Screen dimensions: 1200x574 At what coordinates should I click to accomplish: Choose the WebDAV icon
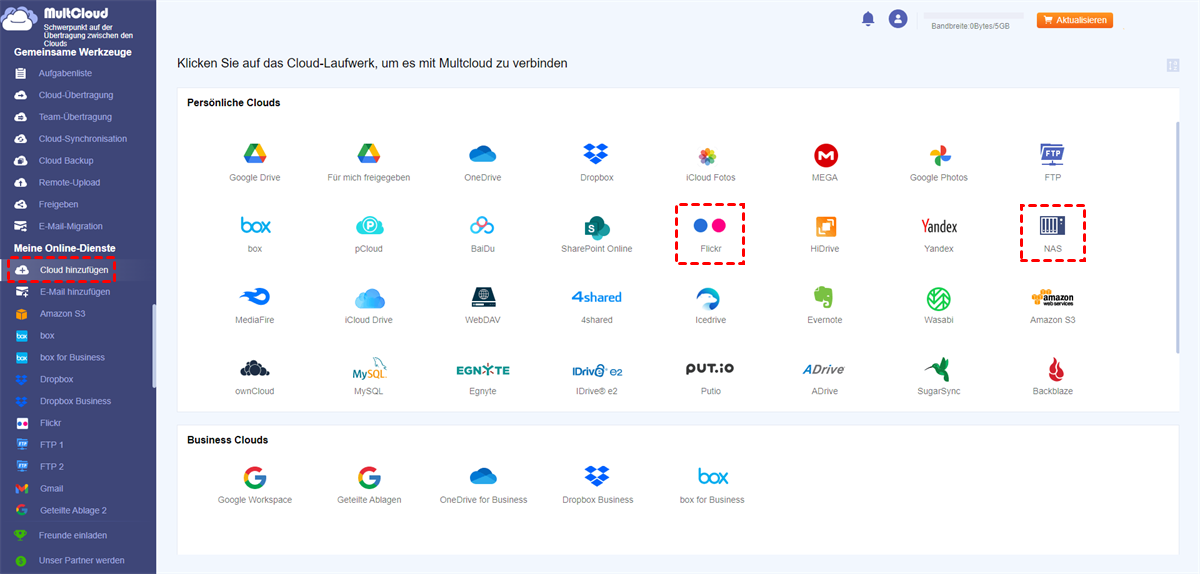pyautogui.click(x=483, y=297)
